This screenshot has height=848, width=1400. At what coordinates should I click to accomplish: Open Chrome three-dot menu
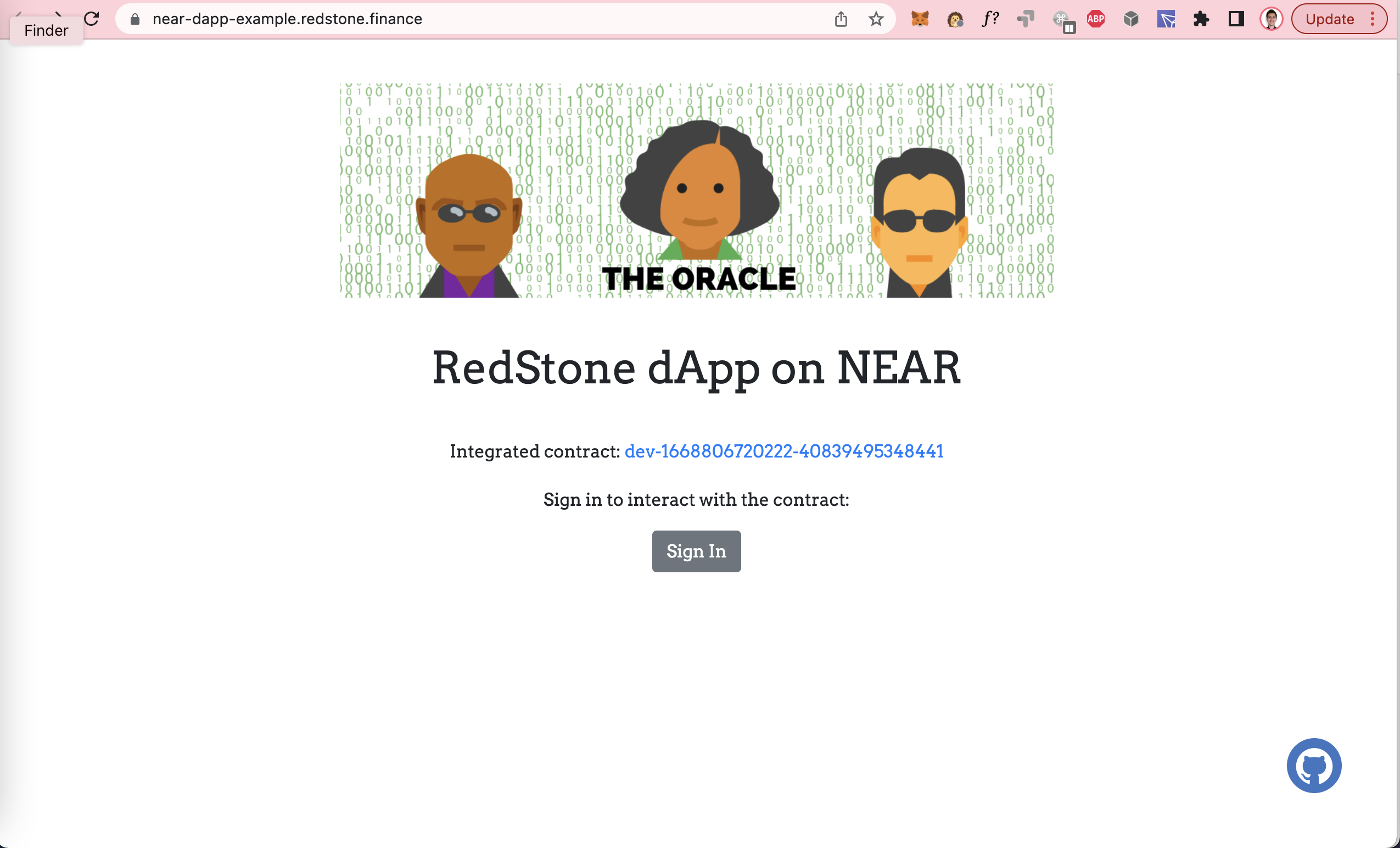[1372, 19]
